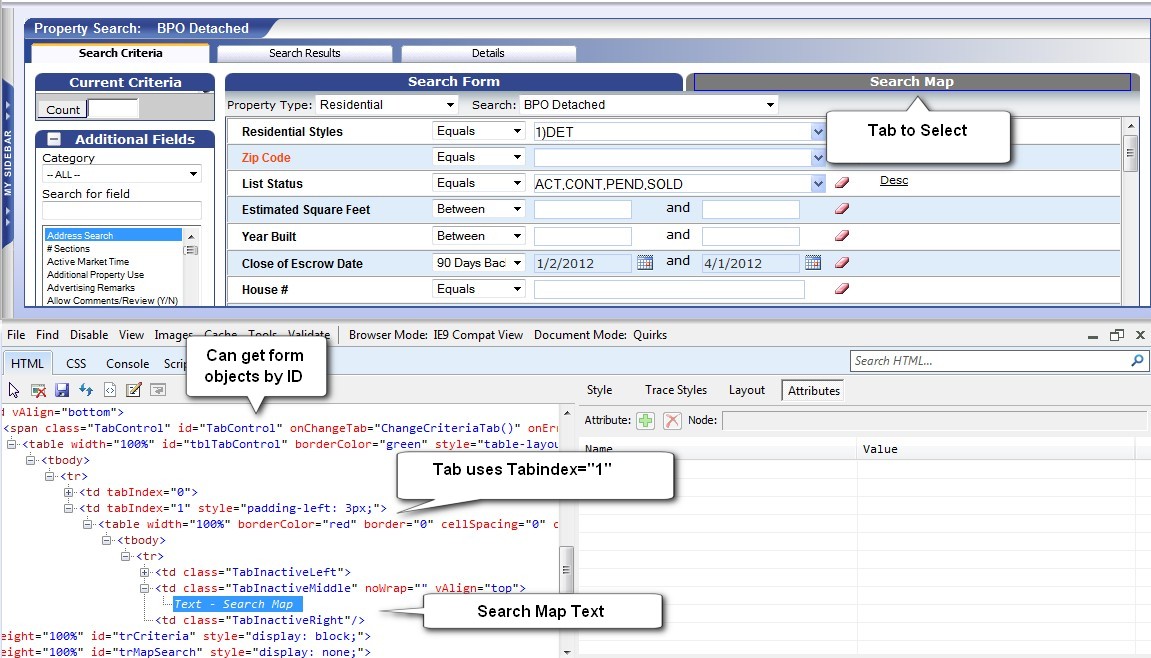Click the blue floppy disk save icon
The width and height of the screenshot is (1151, 658).
[x=62, y=390]
